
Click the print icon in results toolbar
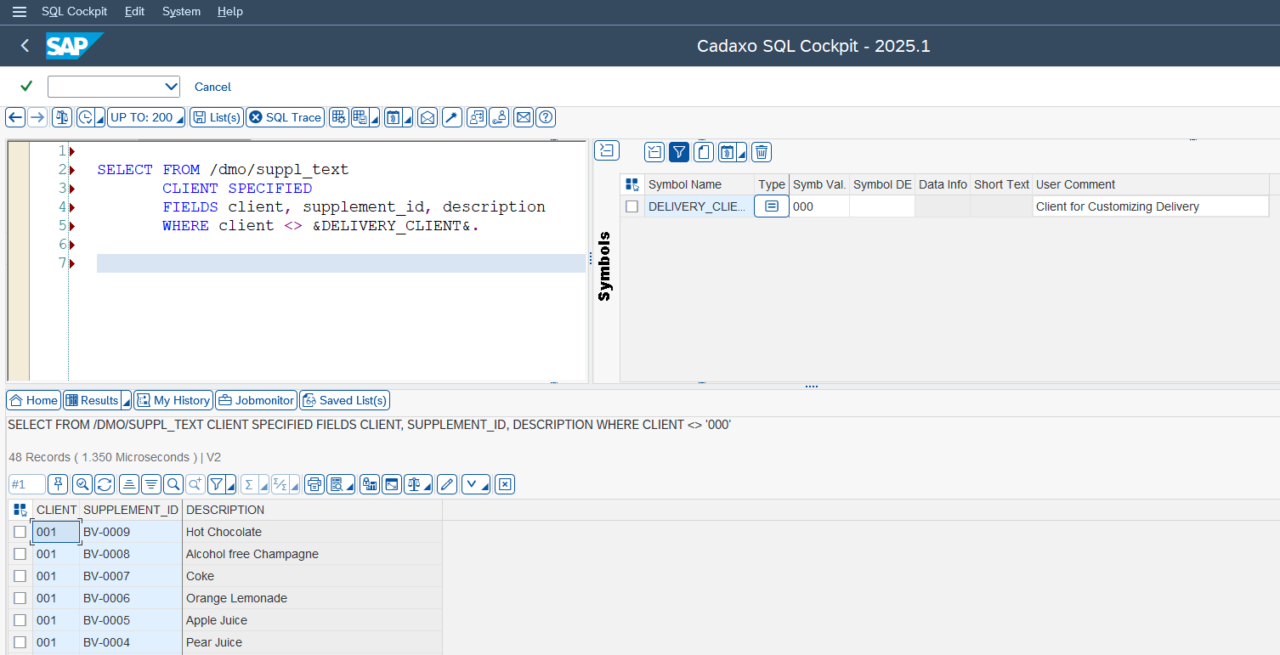tap(314, 484)
